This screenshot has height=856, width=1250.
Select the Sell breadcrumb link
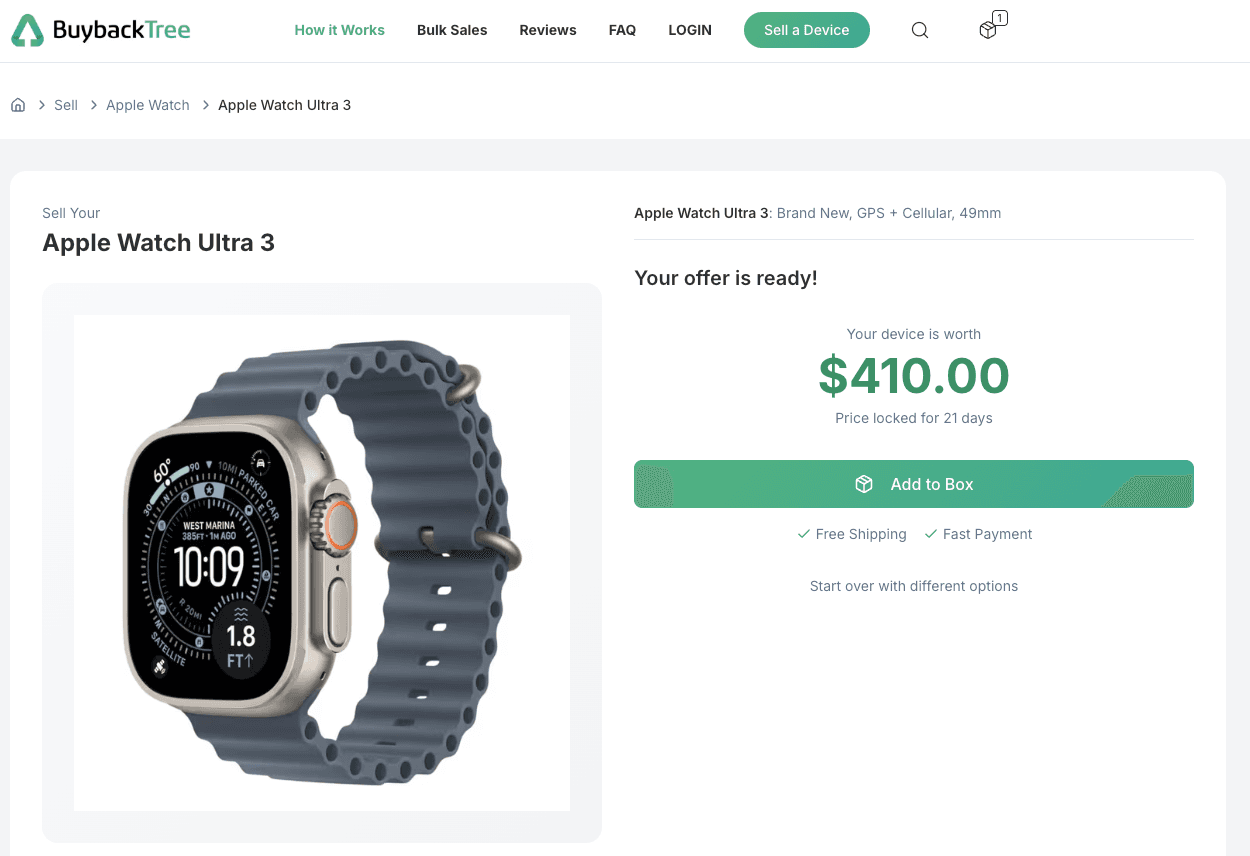click(66, 105)
